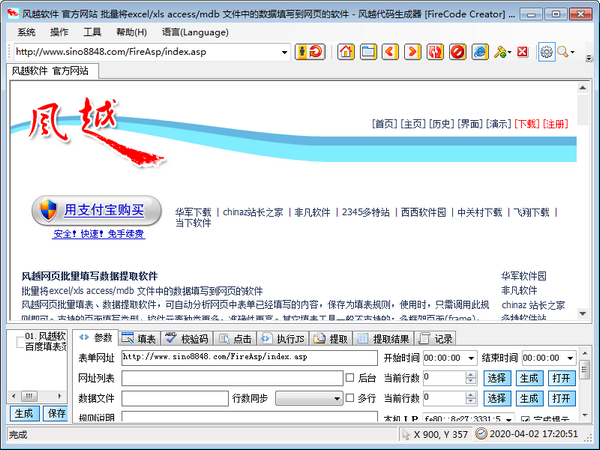Focus the 网址列表 input field
The image size is (600, 450).
[232, 378]
